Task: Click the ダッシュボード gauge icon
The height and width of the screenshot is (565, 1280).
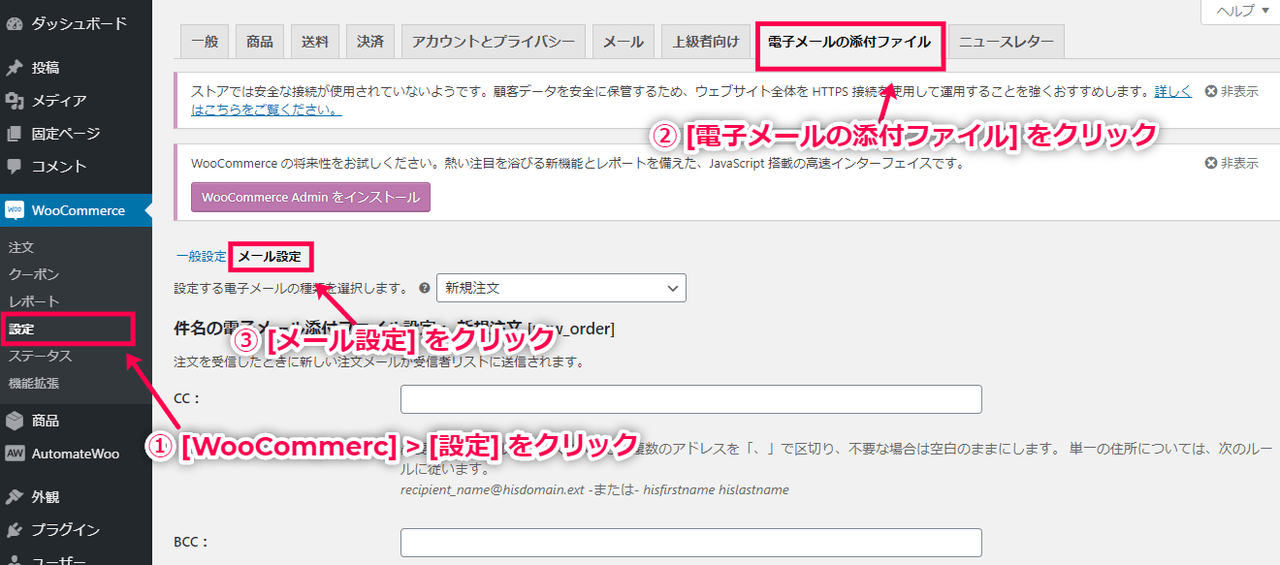Action: click(x=14, y=22)
